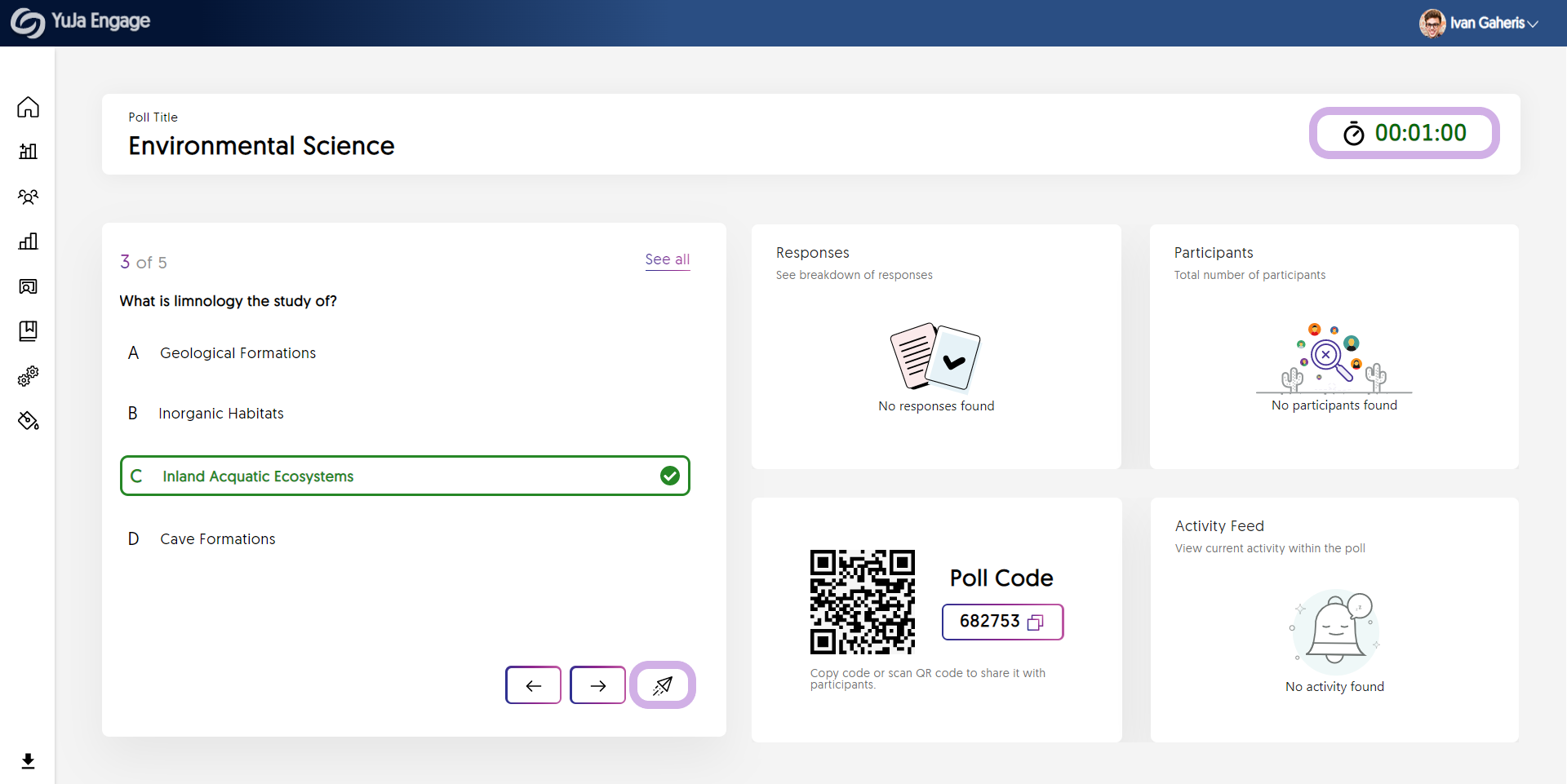Click the See all questions link

tap(667, 259)
